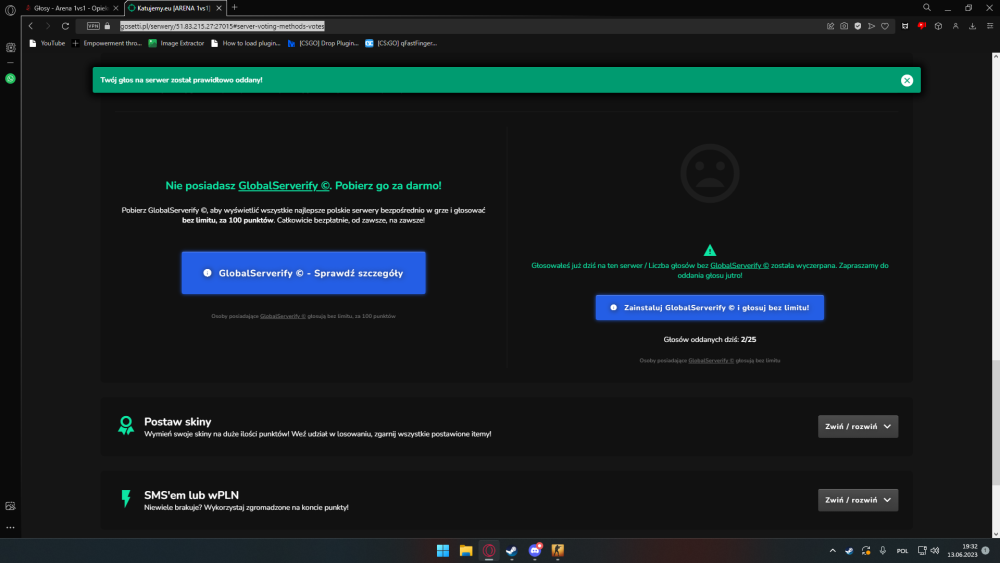This screenshot has height=563, width=1000.
Task: Open the Windows Start menu
Action: point(443,551)
